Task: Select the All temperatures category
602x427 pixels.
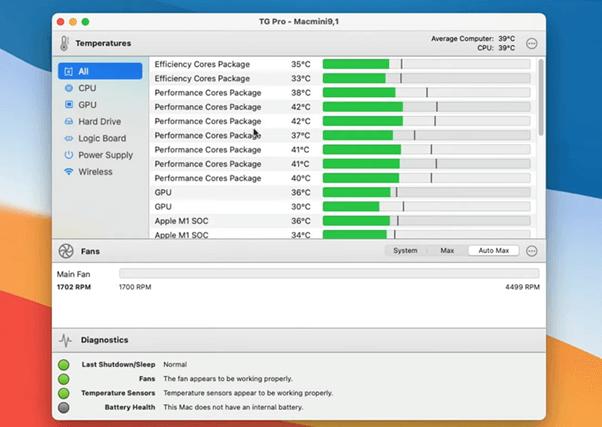Action: 100,71
